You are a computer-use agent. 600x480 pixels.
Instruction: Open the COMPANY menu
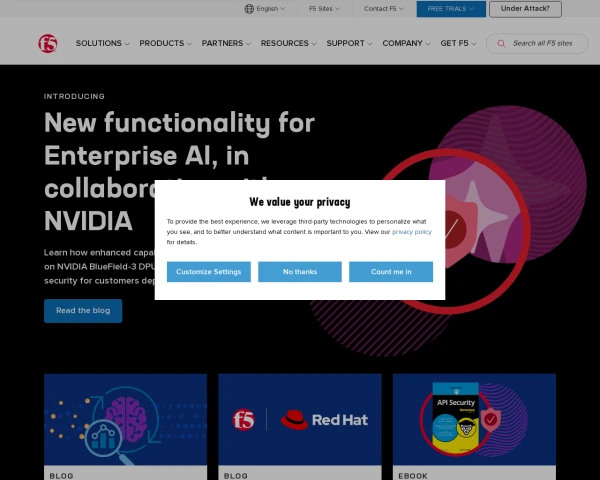[x=406, y=43]
